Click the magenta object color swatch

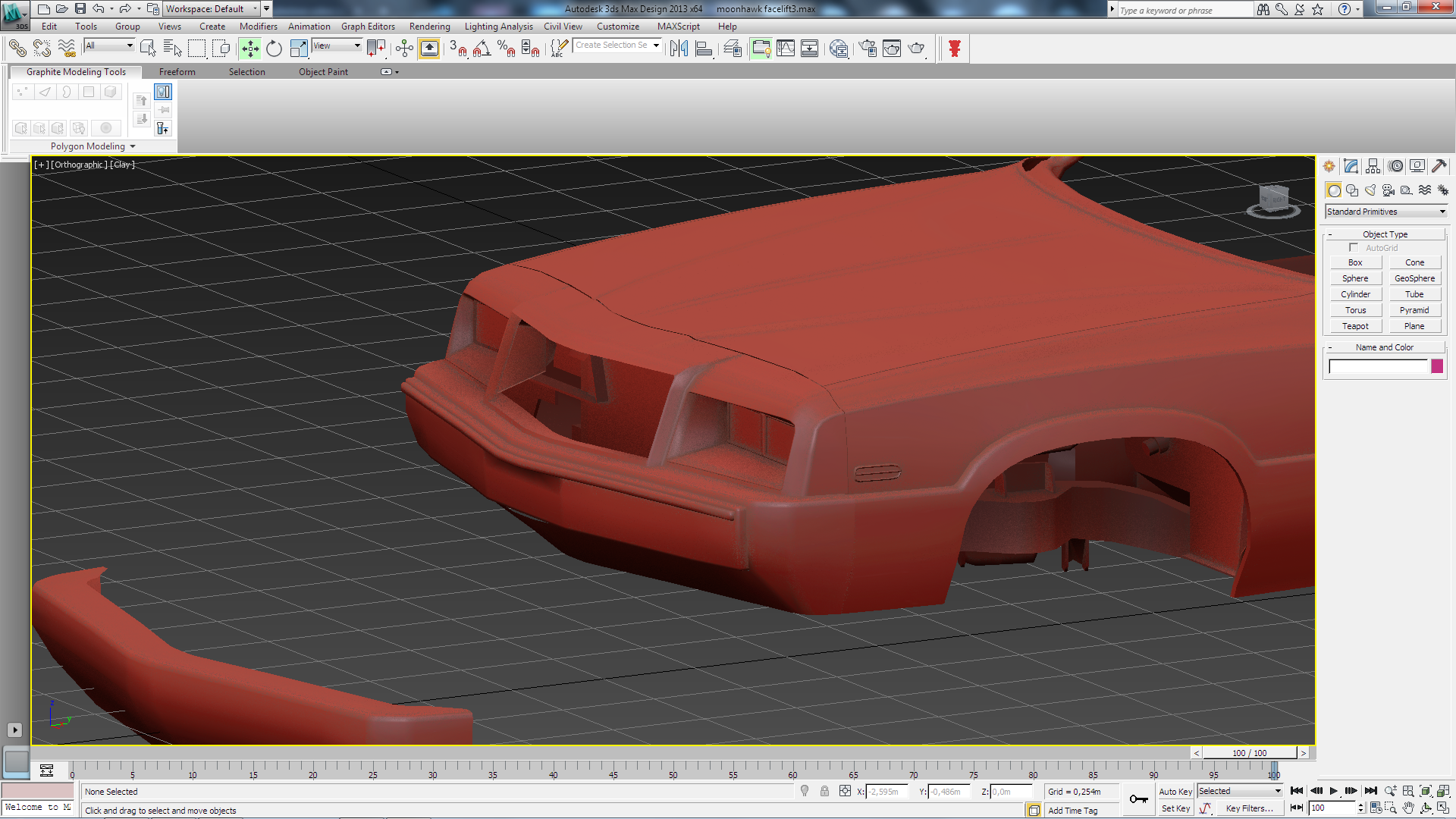[x=1437, y=366]
